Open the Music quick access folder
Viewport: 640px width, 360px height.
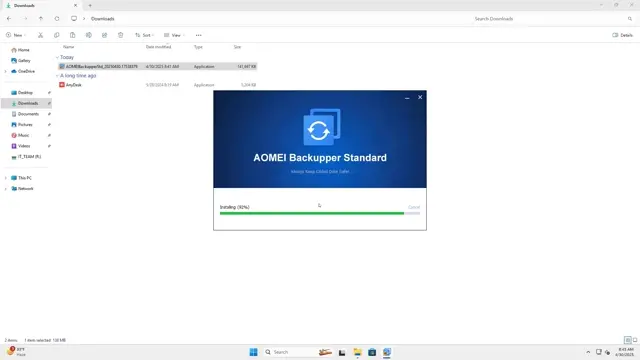[23, 135]
